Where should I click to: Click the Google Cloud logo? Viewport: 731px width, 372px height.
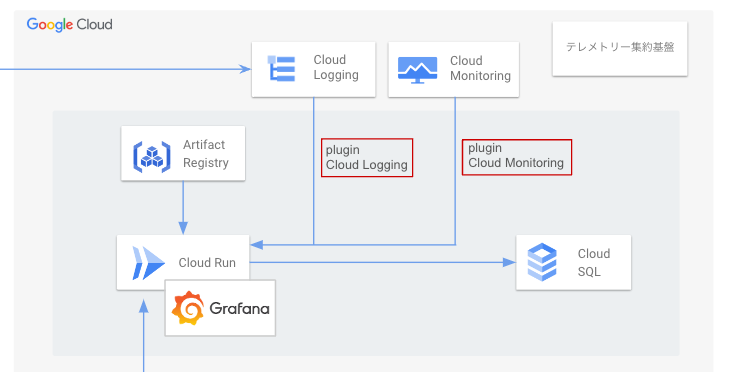point(69,24)
